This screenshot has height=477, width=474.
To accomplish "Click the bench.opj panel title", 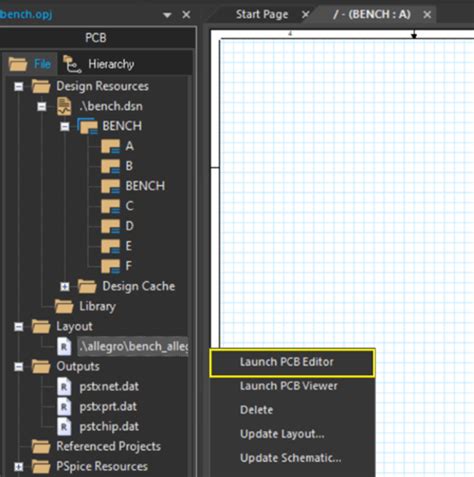I will (x=26, y=14).
